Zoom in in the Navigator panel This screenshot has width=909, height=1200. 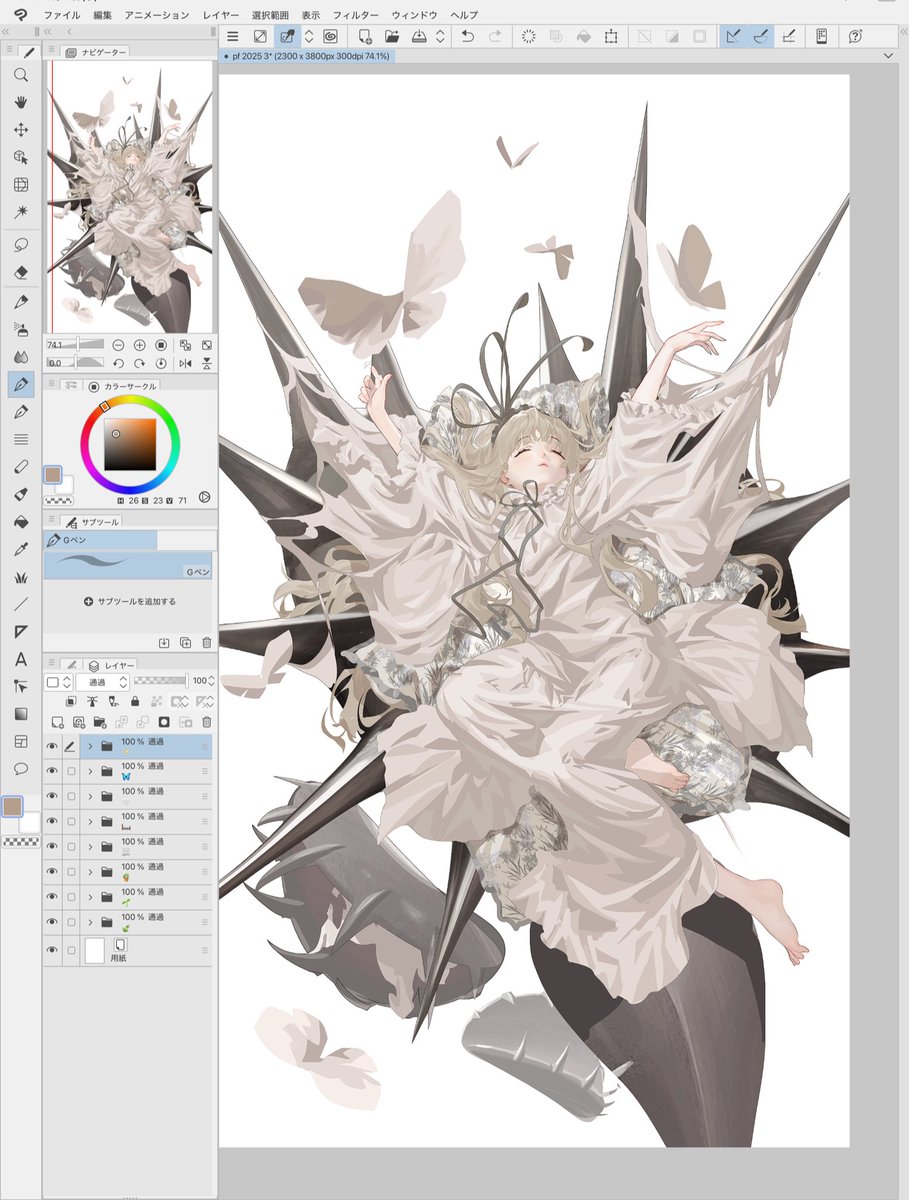[x=140, y=345]
